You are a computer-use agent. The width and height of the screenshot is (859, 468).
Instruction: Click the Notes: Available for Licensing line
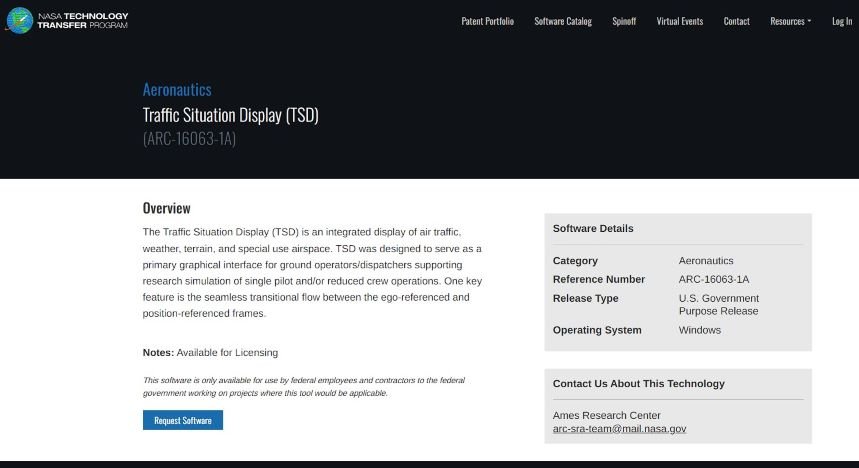pyautogui.click(x=210, y=353)
